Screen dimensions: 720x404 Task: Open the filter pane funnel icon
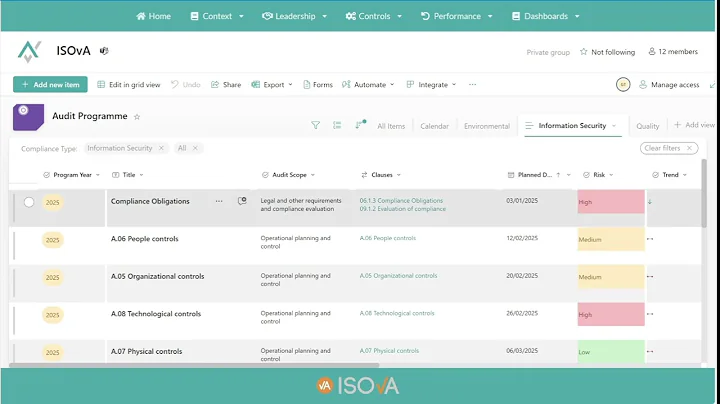coord(315,126)
